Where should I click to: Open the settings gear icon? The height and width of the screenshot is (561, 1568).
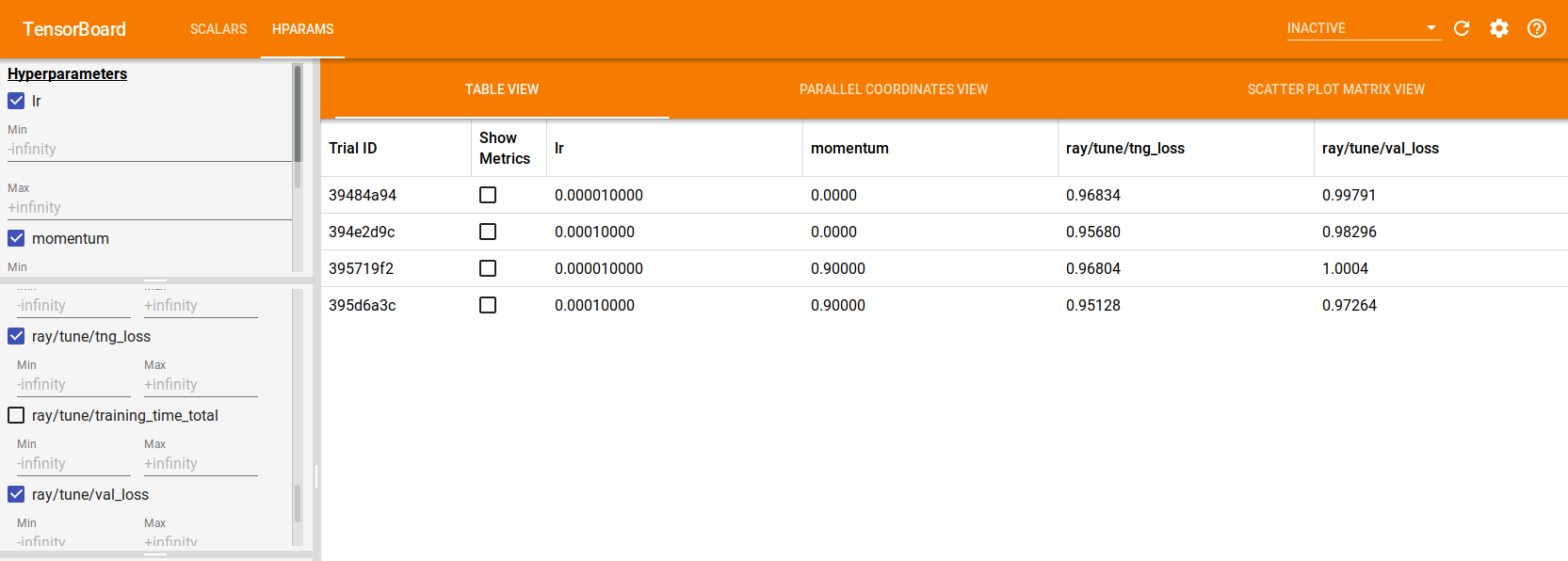coord(1499,28)
